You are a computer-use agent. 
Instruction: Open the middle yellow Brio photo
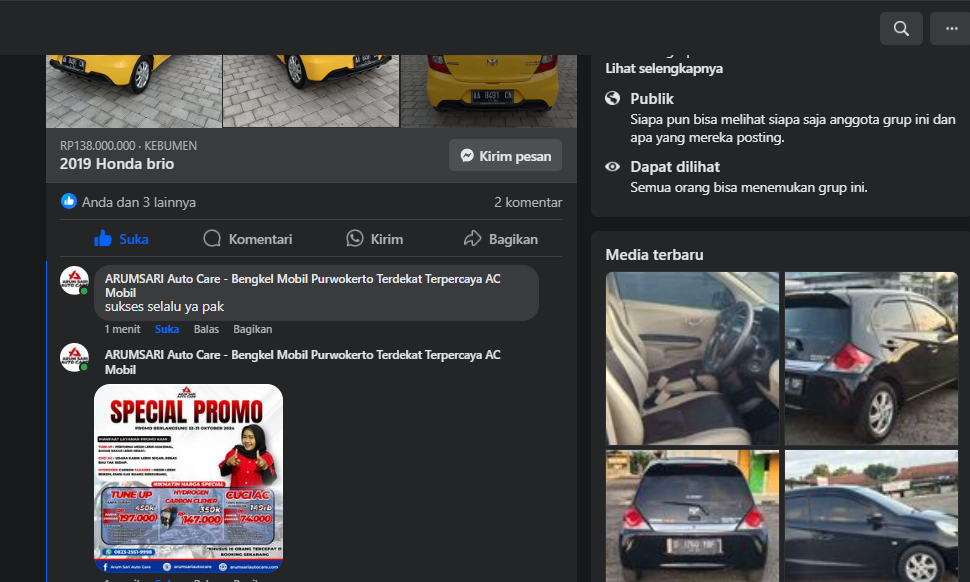311,91
